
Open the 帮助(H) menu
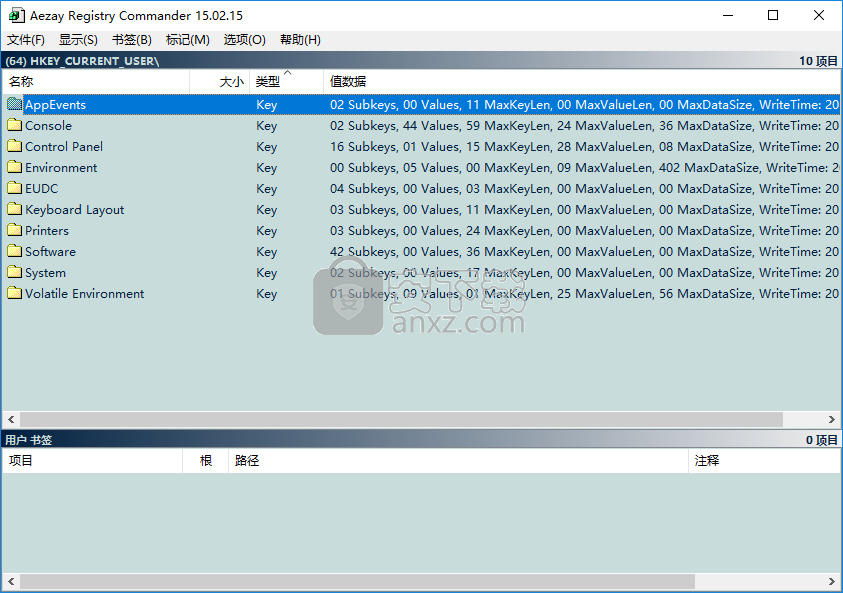[x=301, y=40]
